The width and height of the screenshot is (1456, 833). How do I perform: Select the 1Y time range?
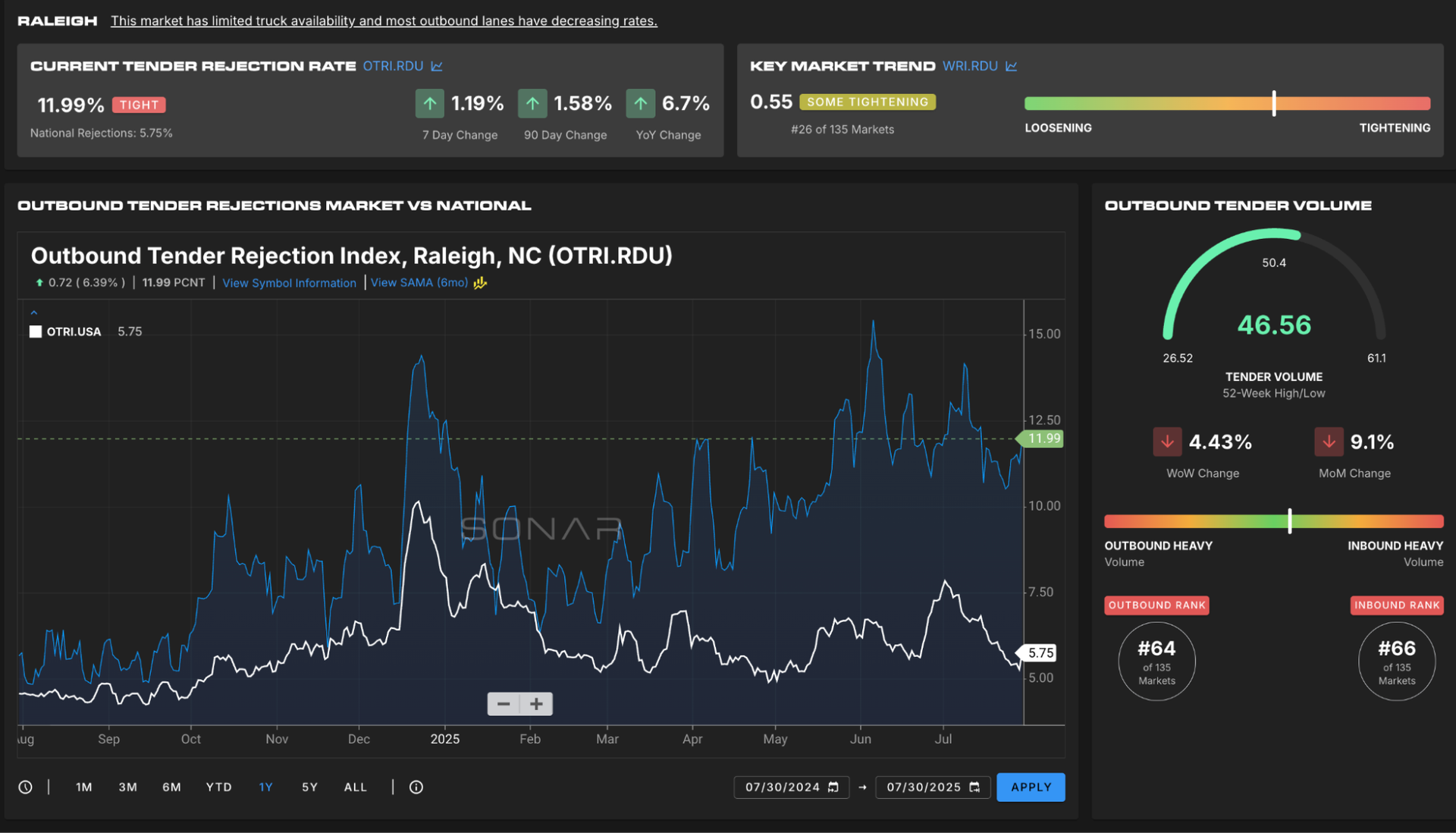[265, 787]
